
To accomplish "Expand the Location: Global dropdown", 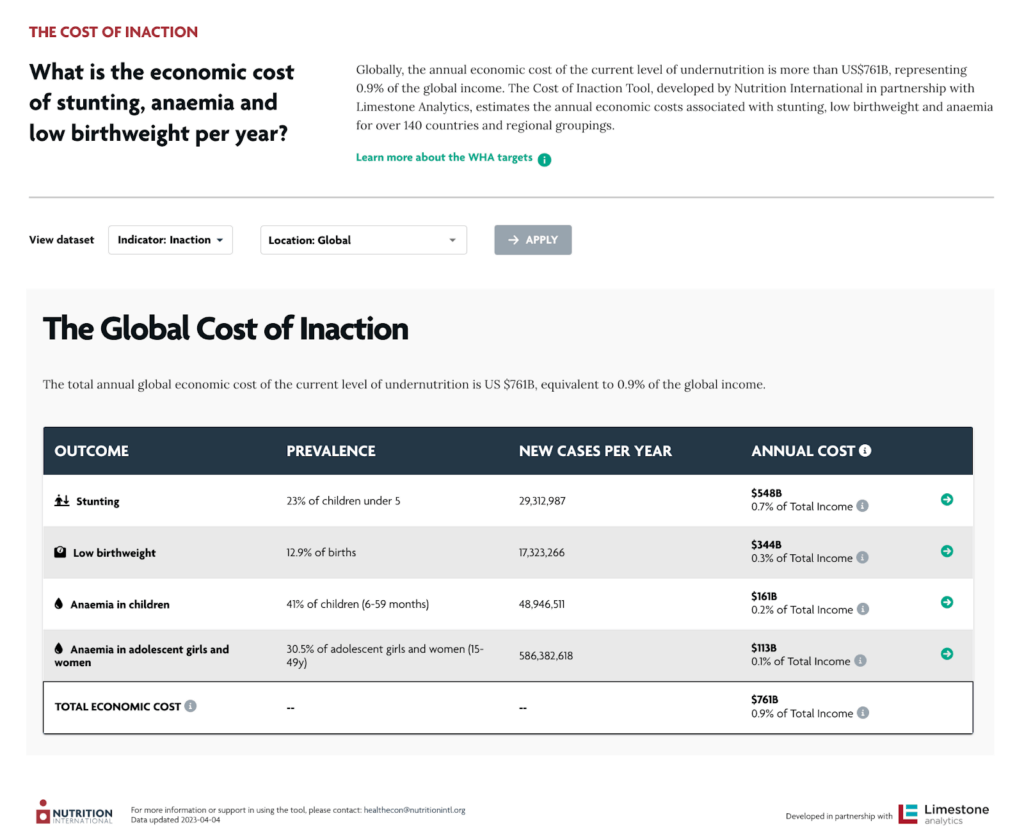I will [363, 240].
